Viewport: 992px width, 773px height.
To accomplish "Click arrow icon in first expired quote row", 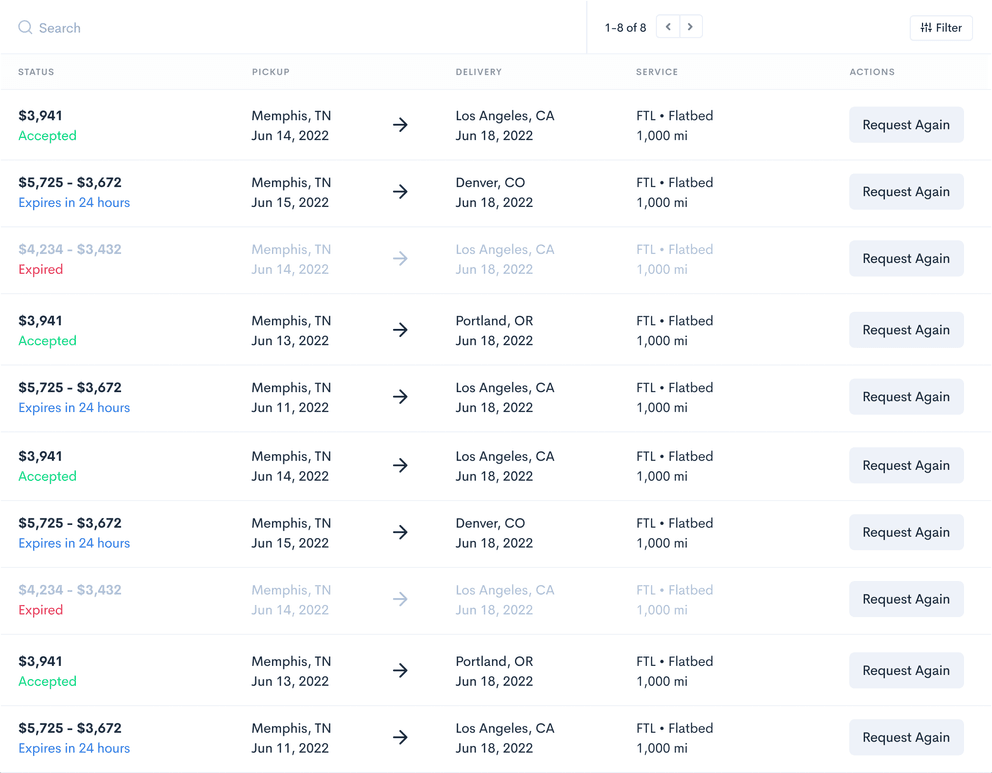I will (x=400, y=259).
